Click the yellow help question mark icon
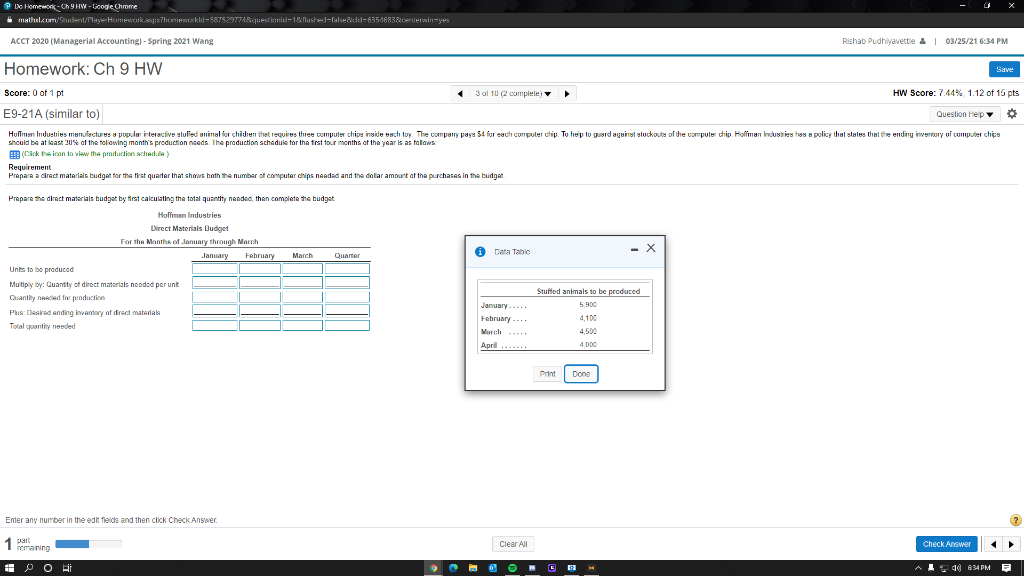Image resolution: width=1024 pixels, height=576 pixels. [1015, 520]
